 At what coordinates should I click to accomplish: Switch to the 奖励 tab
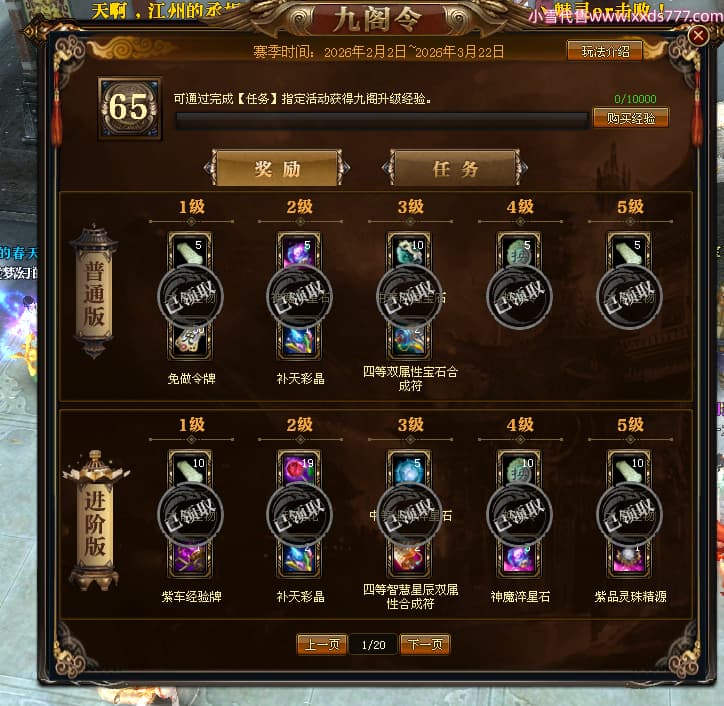tap(277, 169)
